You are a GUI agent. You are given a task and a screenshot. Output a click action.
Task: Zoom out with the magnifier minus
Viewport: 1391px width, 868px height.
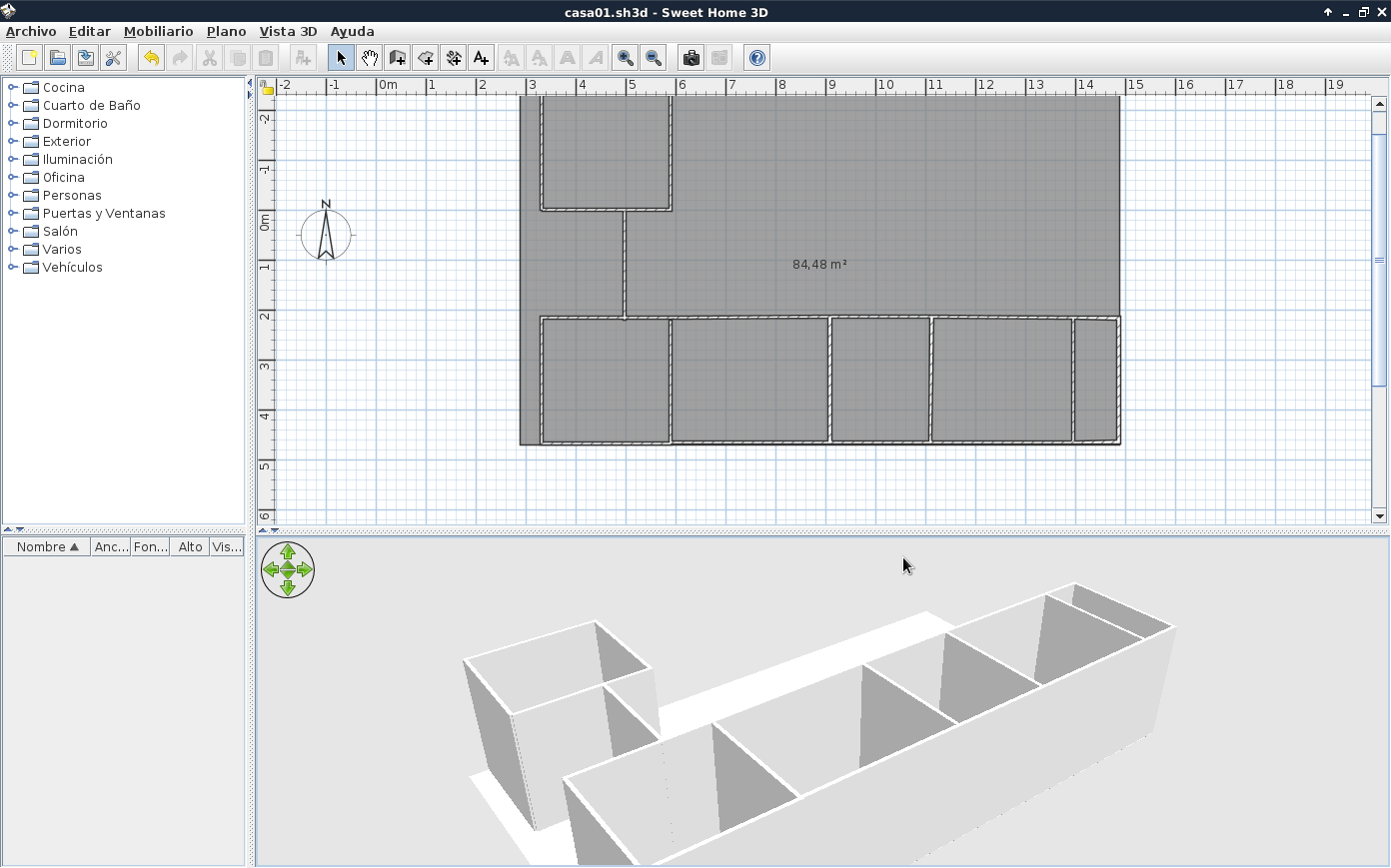[653, 58]
